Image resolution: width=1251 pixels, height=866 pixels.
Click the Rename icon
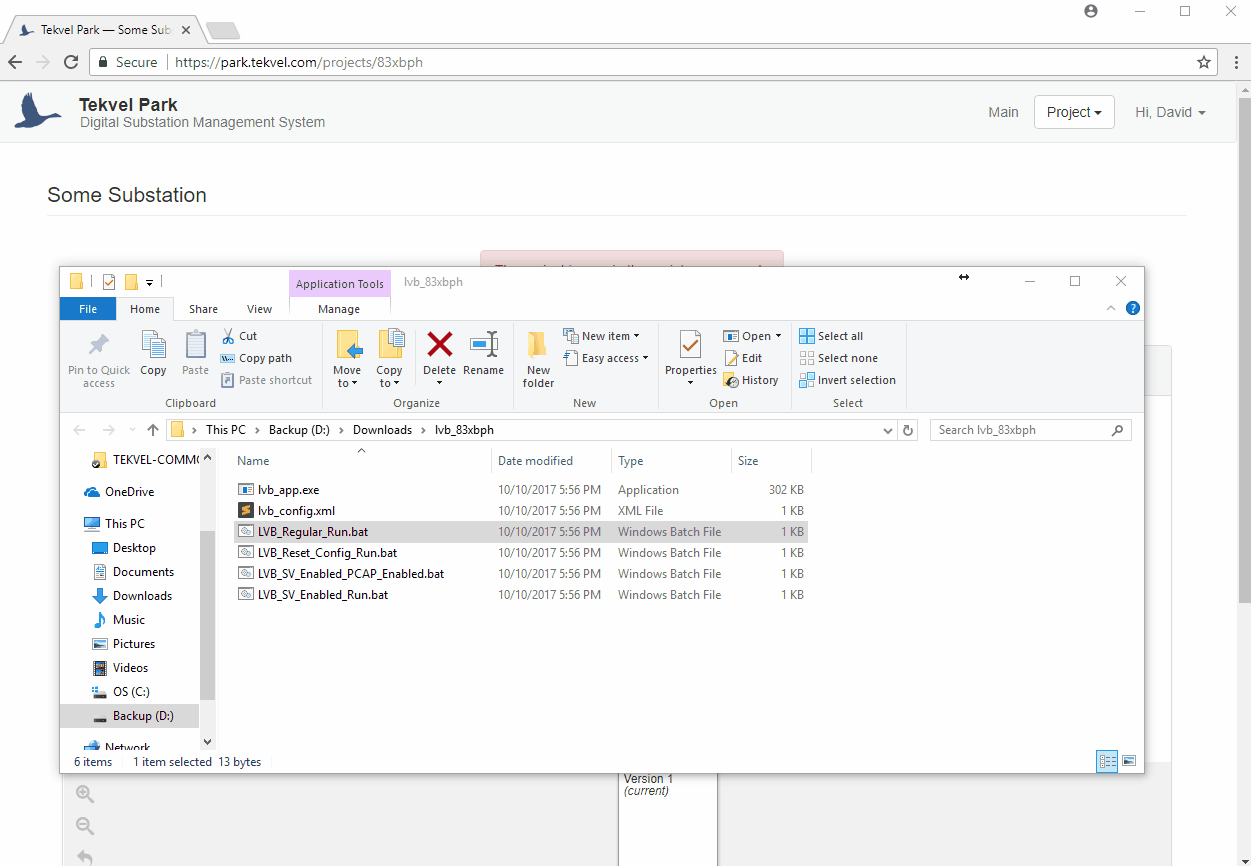pos(484,344)
